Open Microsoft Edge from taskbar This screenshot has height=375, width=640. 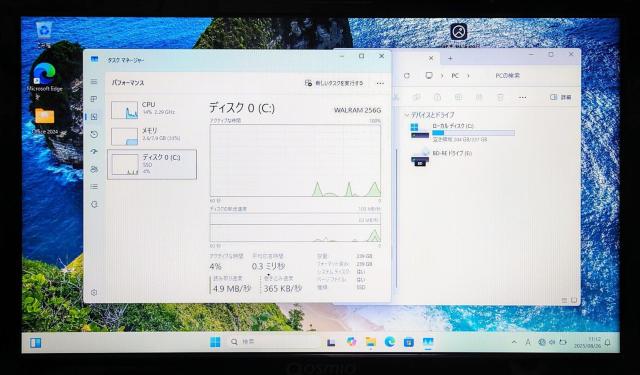[x=390, y=342]
